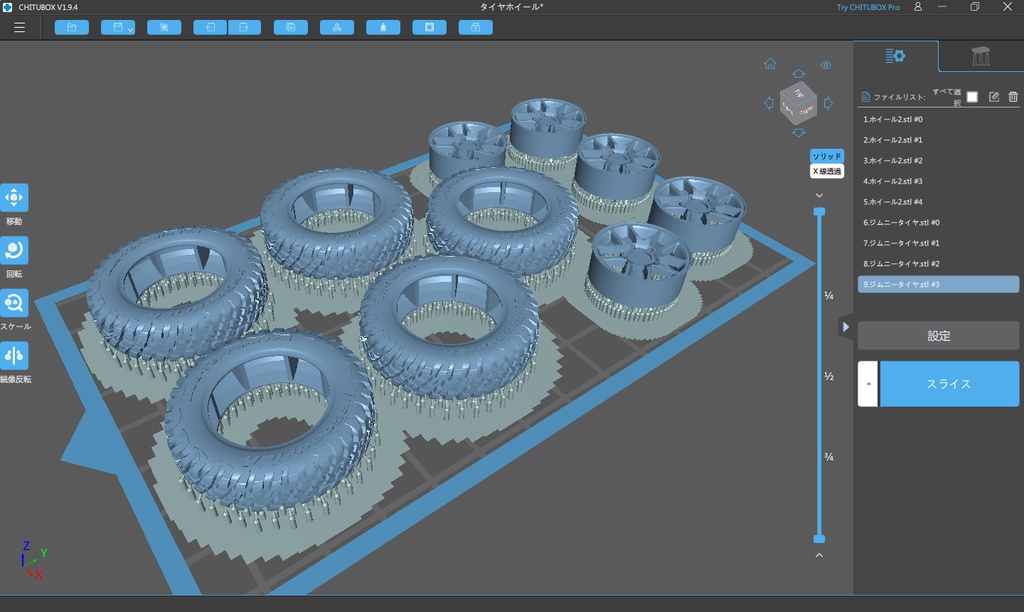Check the Select All (すべて選択) checkbox
1024x612 pixels.
pyautogui.click(x=972, y=97)
